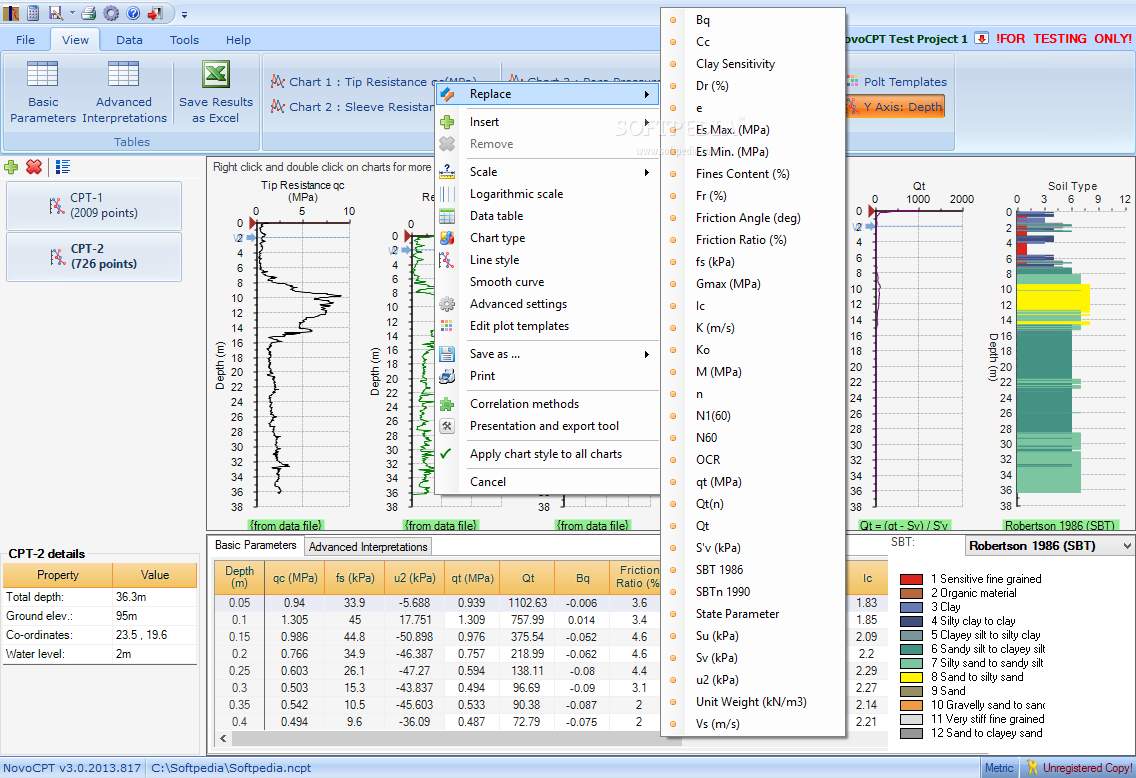1136x778 pixels.
Task: Choose Smooth curve from context menu
Action: point(547,282)
